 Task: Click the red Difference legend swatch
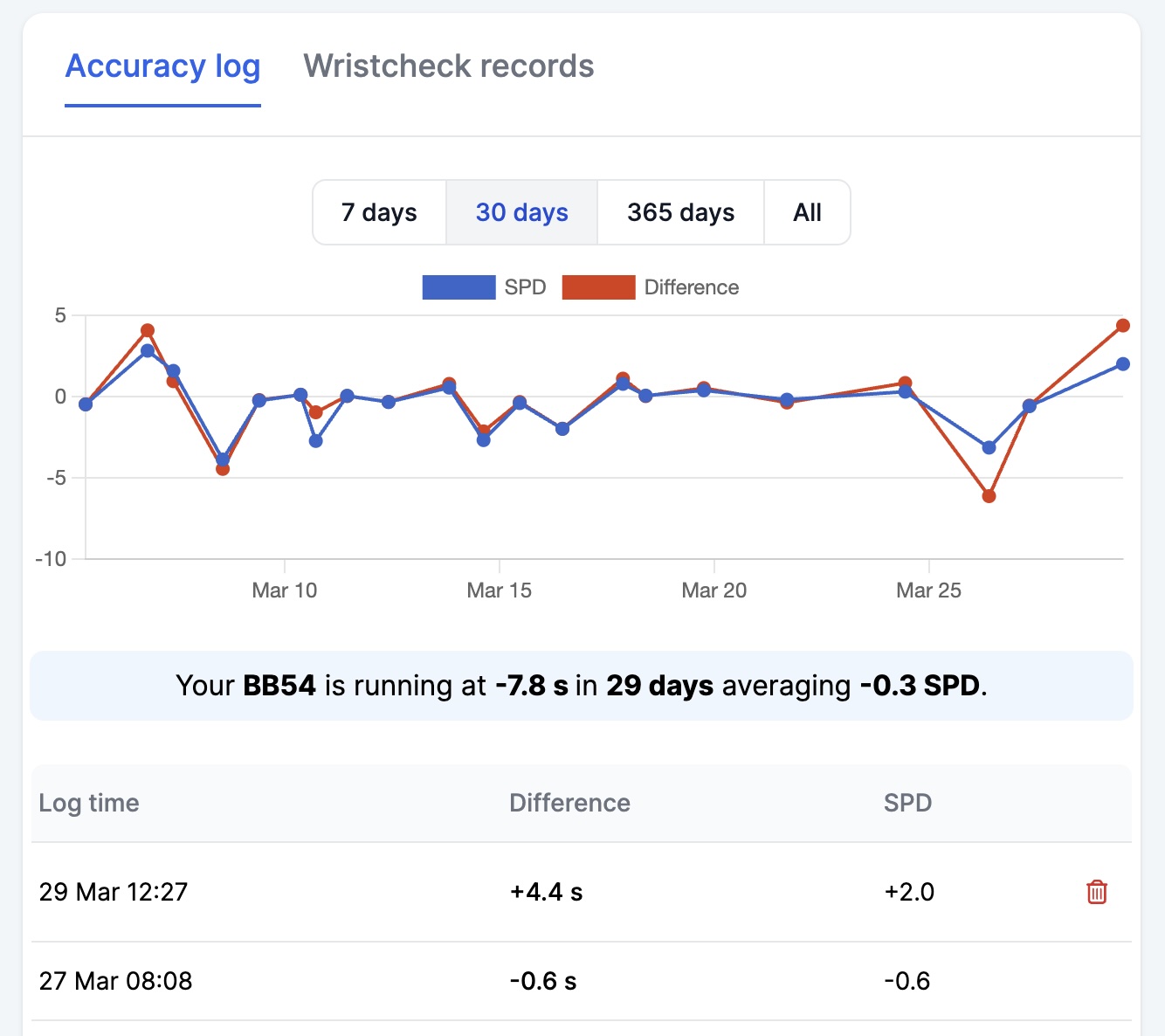click(599, 287)
